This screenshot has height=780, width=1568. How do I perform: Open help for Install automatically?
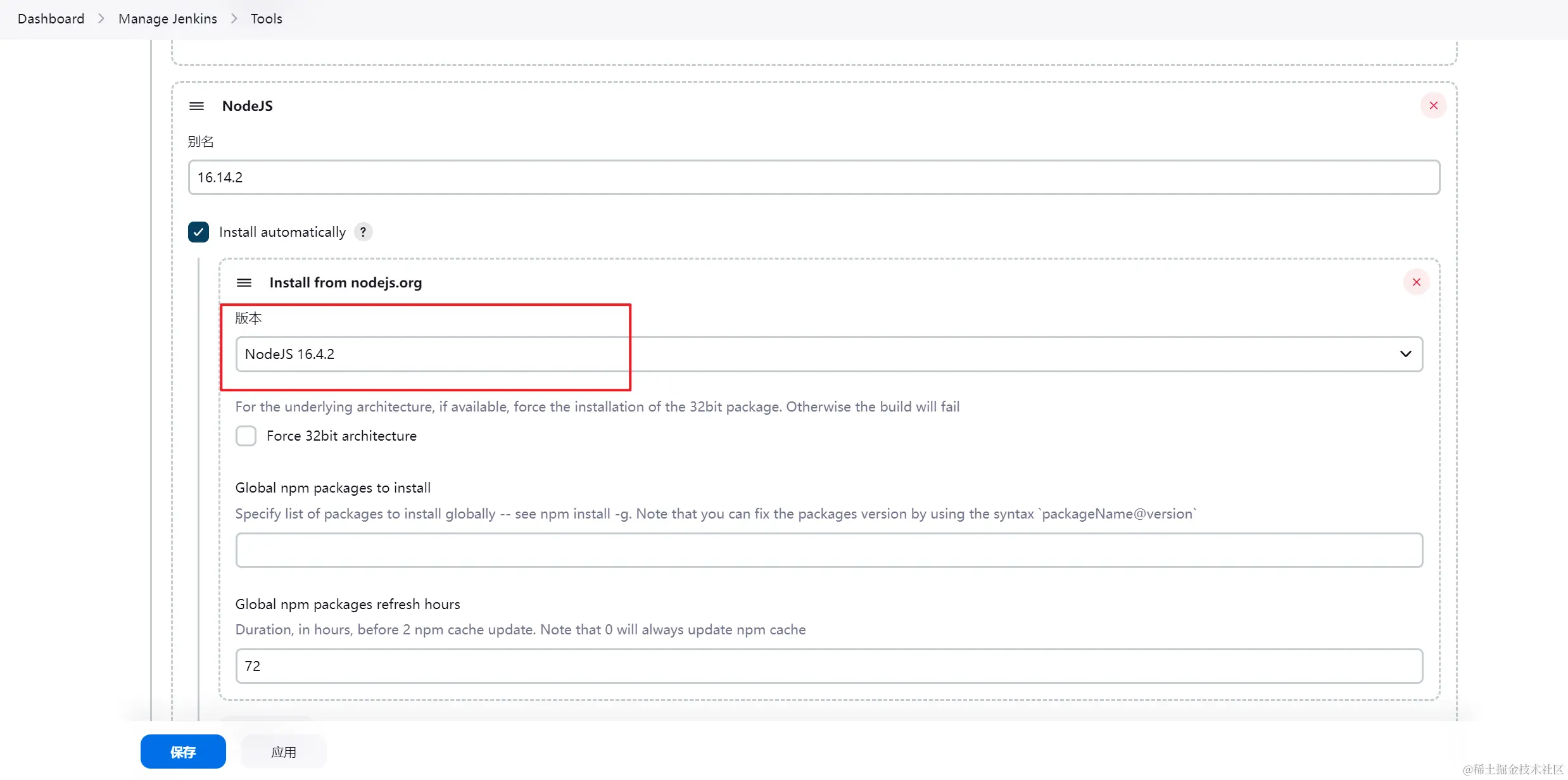pos(363,232)
